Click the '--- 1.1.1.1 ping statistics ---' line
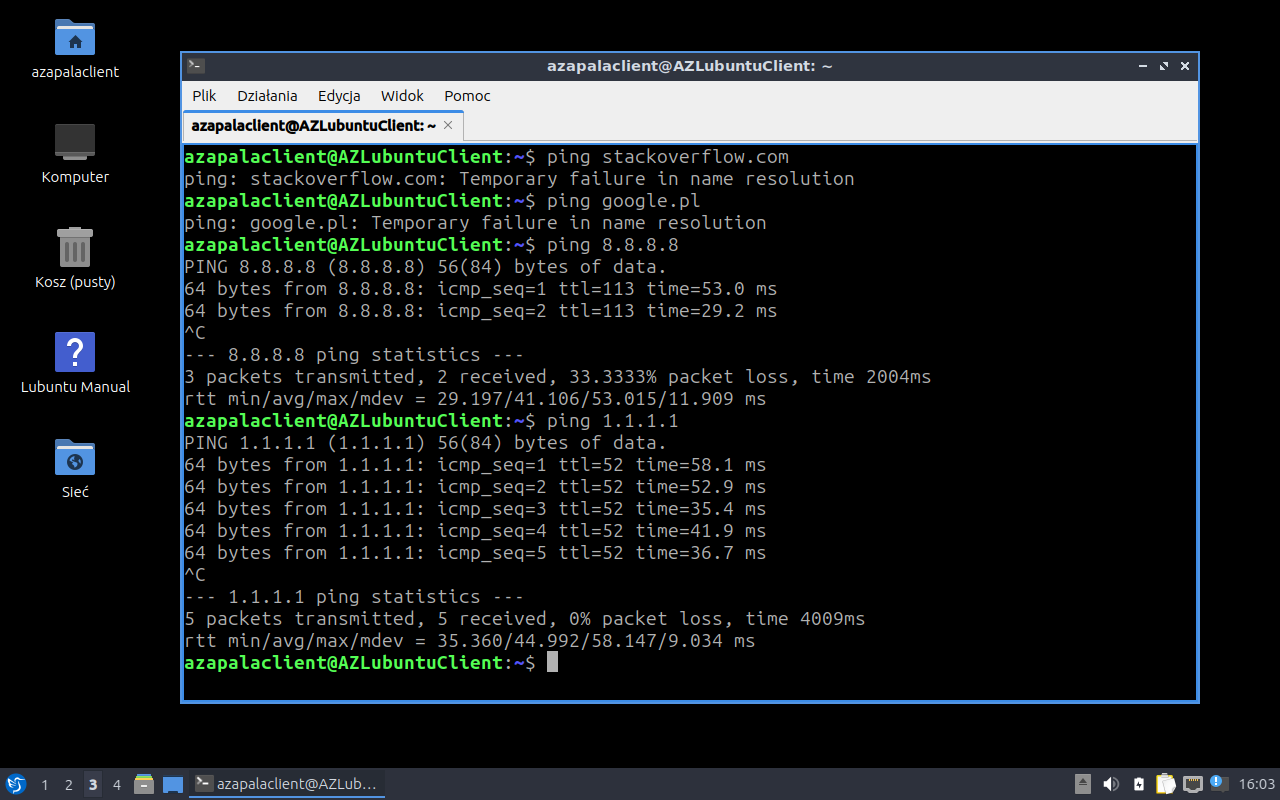 pyautogui.click(x=354, y=597)
